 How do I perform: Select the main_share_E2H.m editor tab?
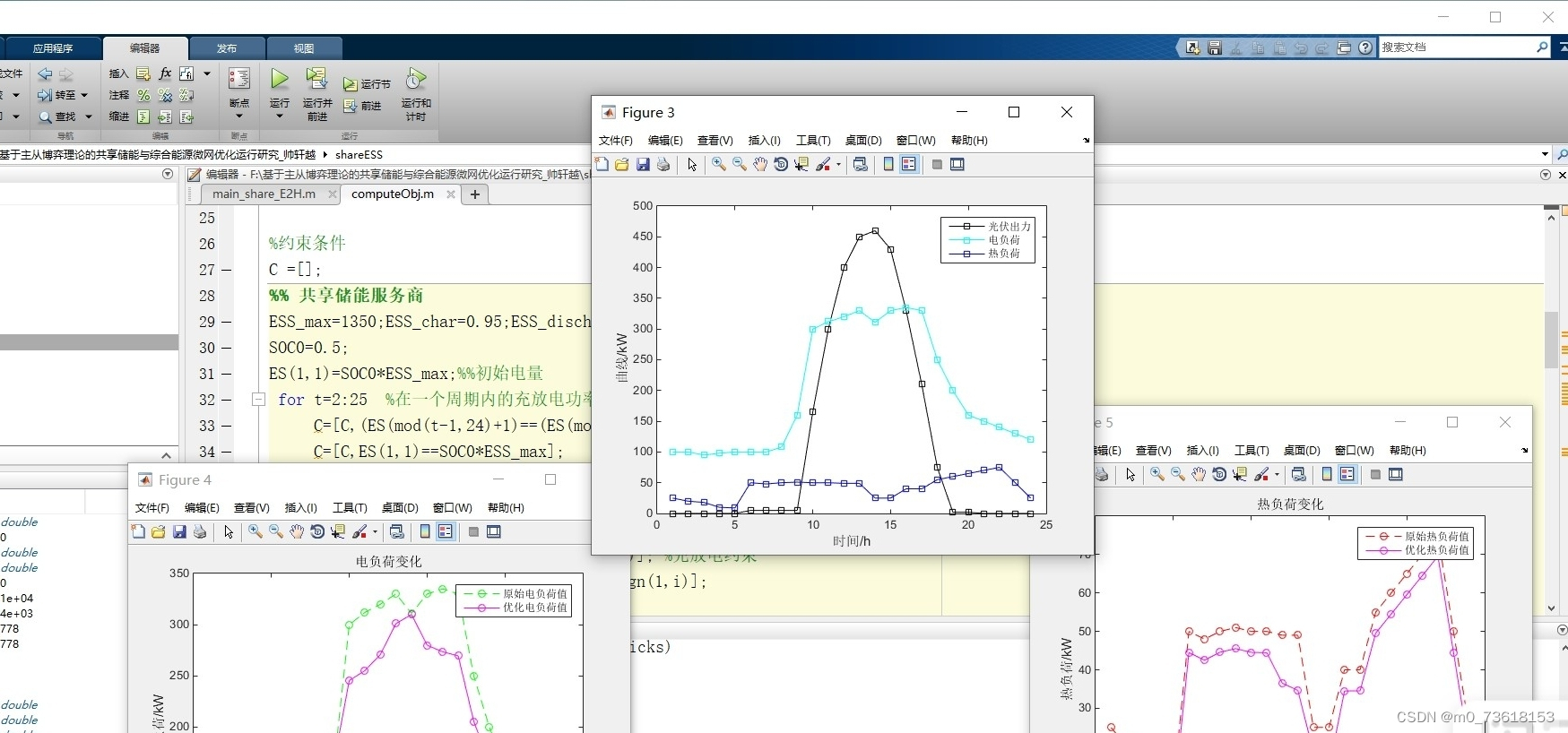(x=264, y=194)
